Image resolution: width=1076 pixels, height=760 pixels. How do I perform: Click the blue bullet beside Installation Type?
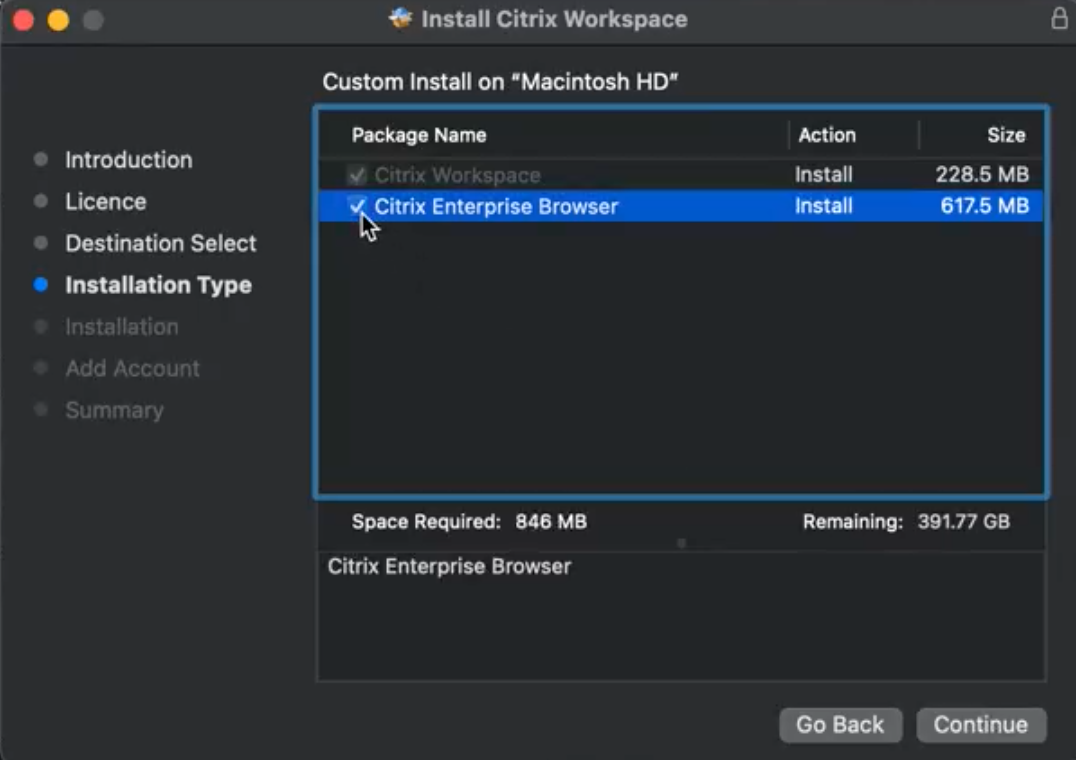(x=40, y=285)
